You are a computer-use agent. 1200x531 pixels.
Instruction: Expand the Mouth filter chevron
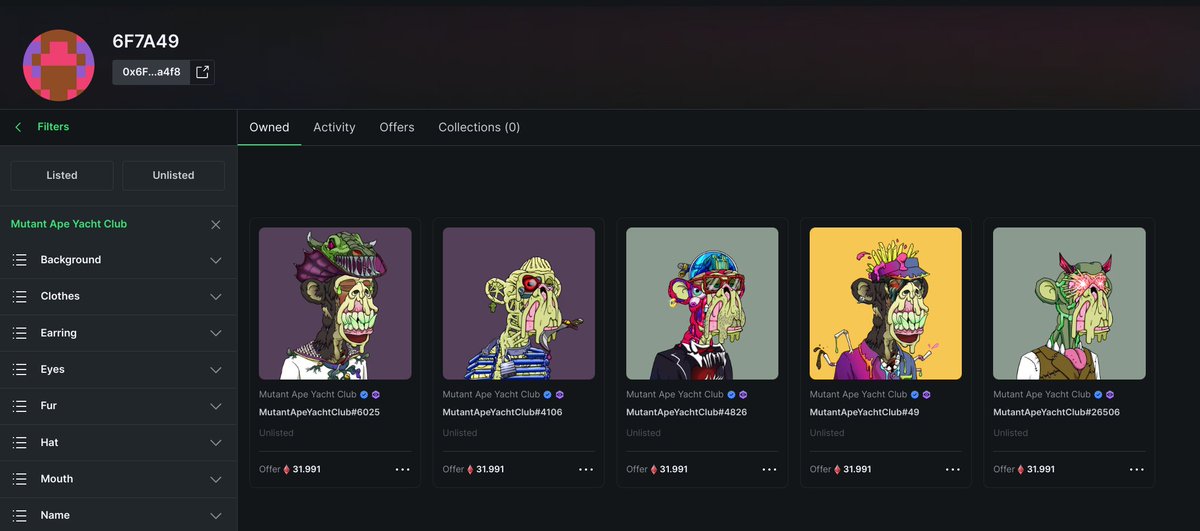pyautogui.click(x=216, y=479)
